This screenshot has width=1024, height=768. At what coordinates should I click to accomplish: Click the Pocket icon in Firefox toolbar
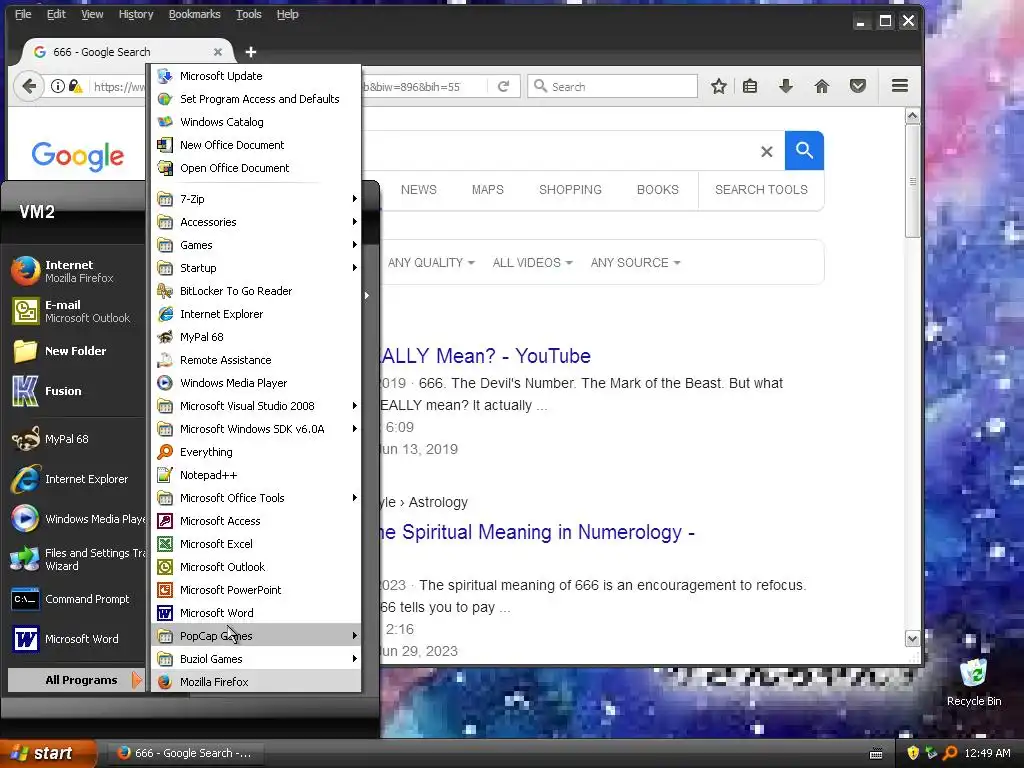(x=857, y=86)
